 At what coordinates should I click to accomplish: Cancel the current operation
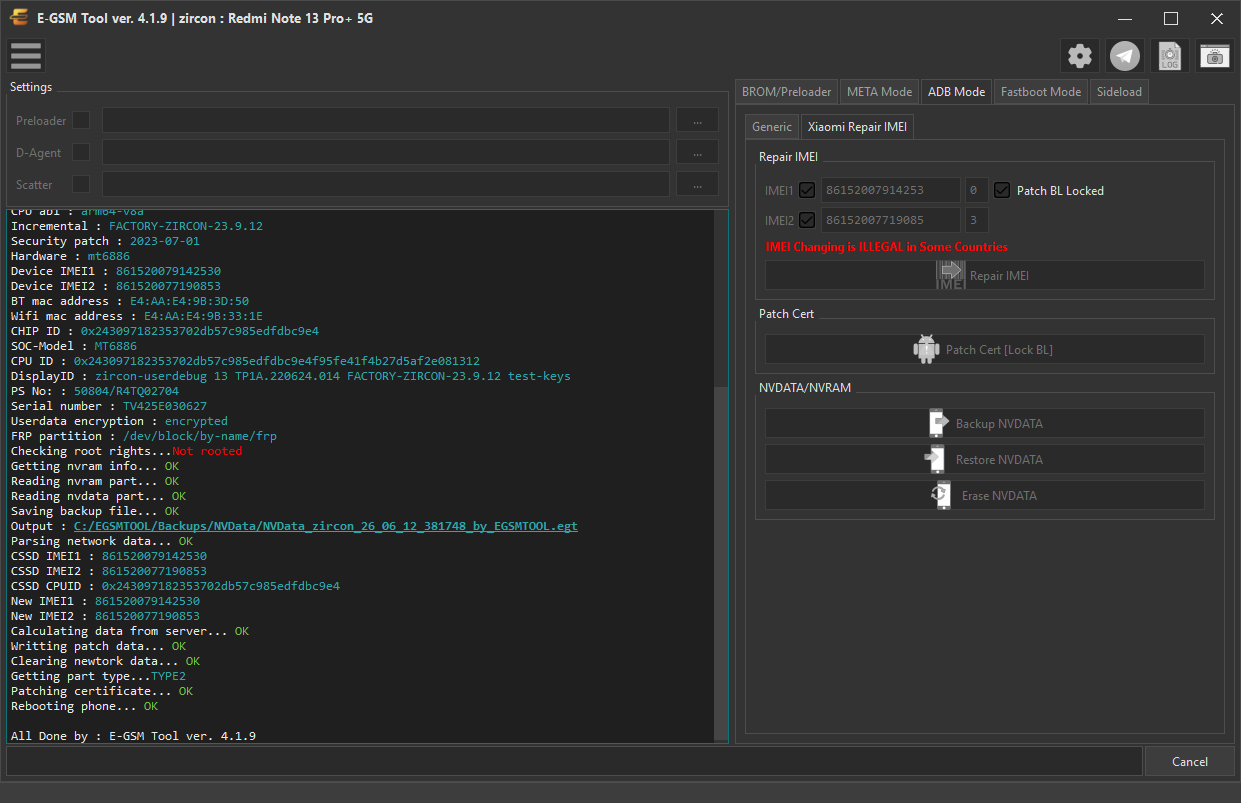[1189, 761]
